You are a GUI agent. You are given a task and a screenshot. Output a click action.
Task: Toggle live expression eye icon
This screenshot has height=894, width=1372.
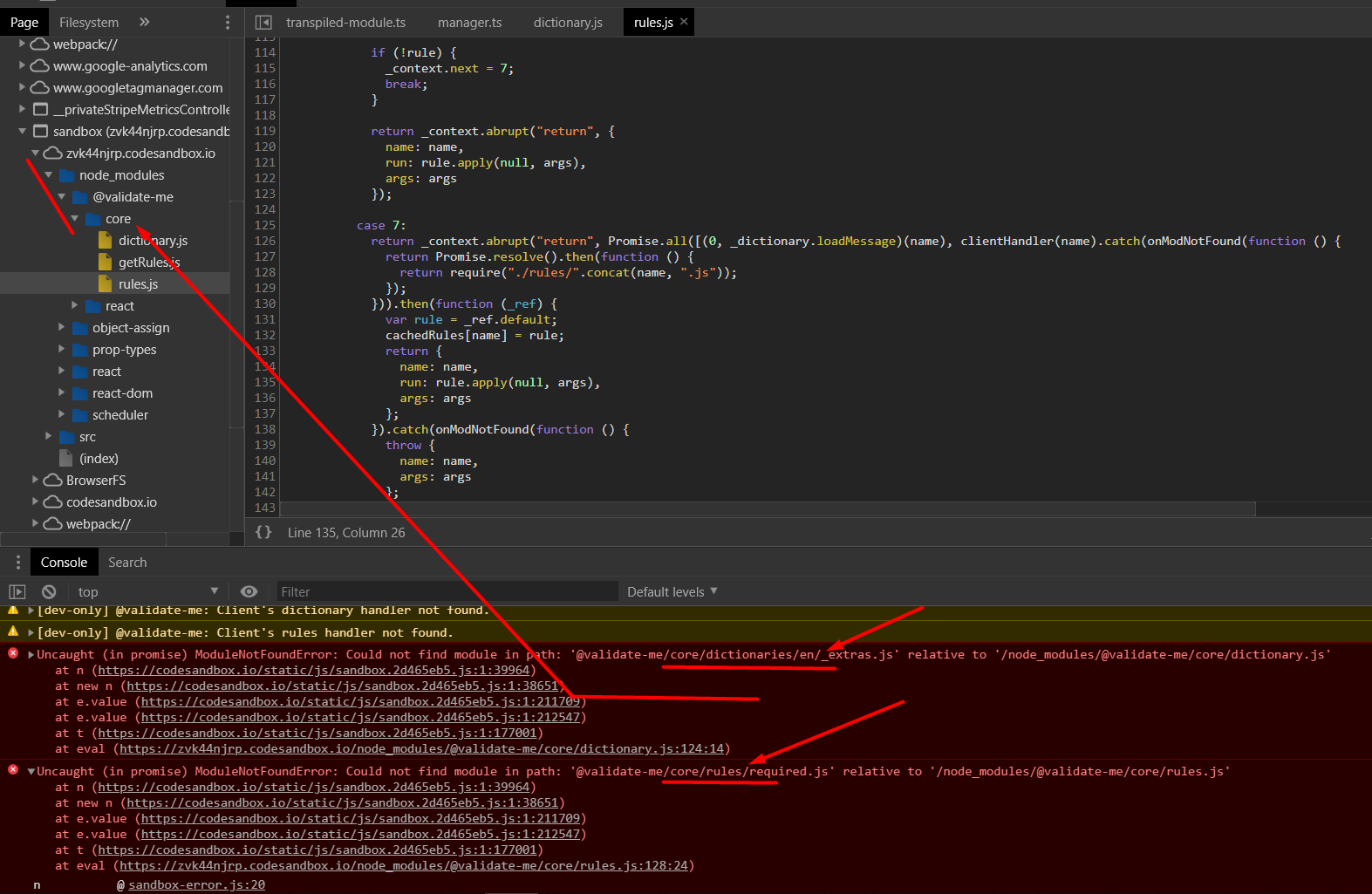[249, 591]
